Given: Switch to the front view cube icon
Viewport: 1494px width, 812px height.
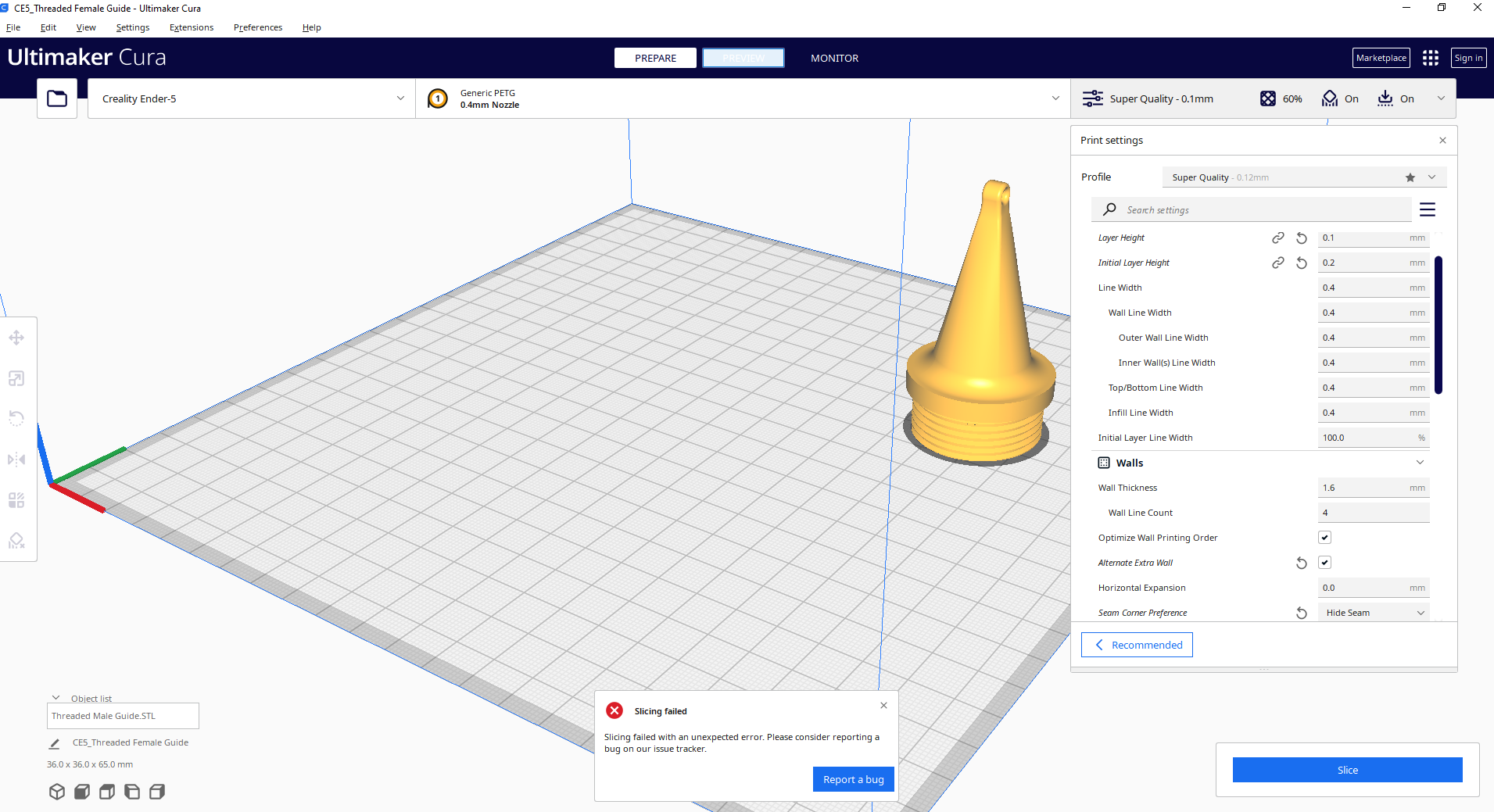Looking at the screenshot, I should point(81,792).
